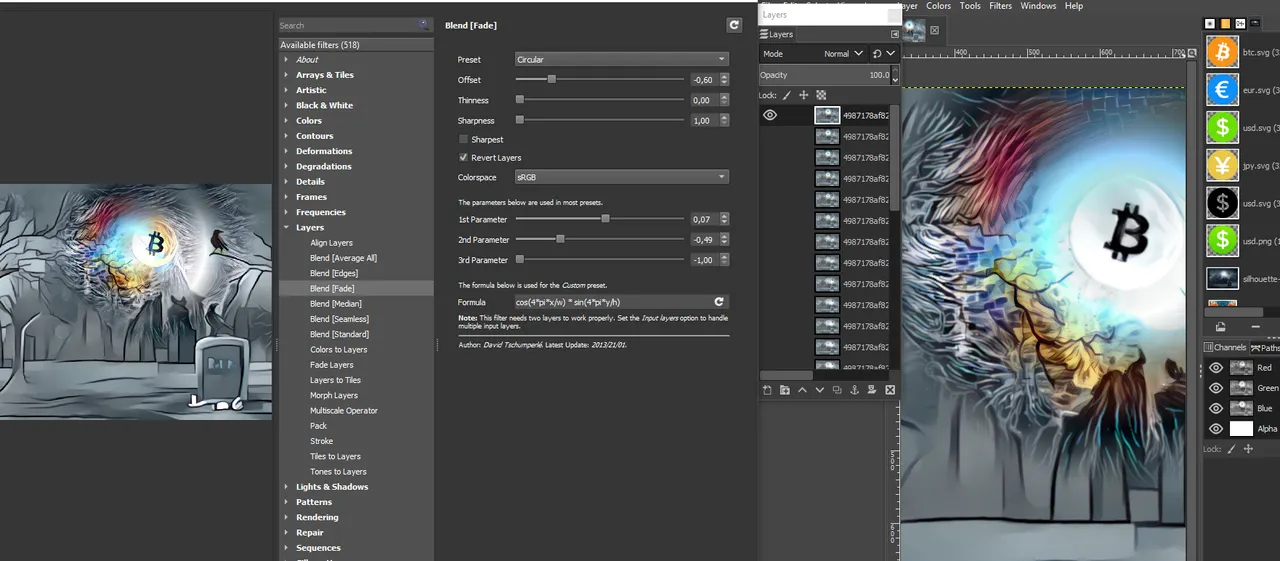Switch to the Paths tab
1280x561 pixels.
click(1265, 347)
